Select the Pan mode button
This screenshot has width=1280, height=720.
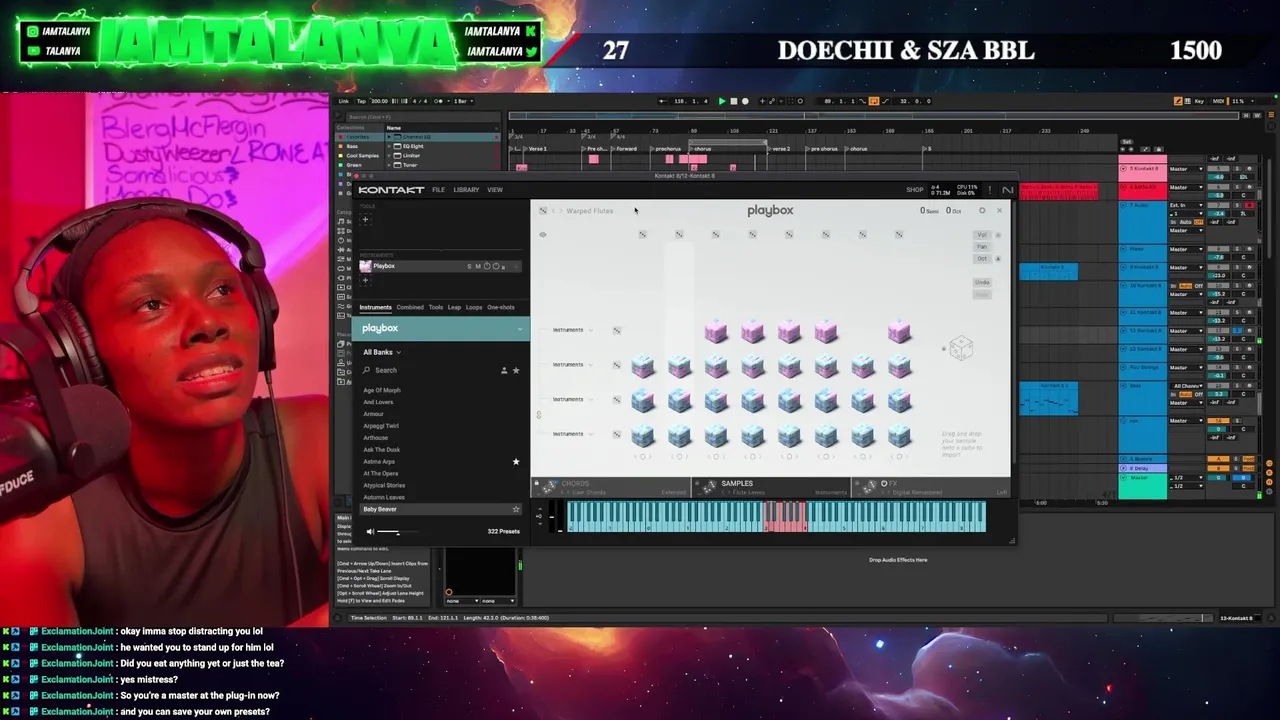tap(982, 247)
